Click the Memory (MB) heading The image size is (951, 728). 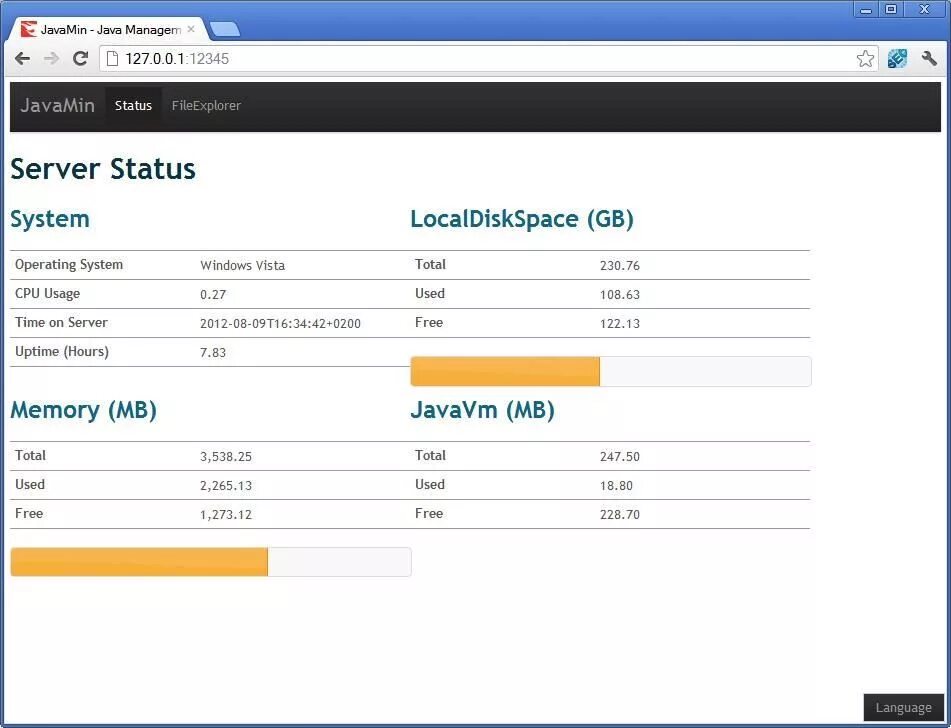[x=84, y=410]
